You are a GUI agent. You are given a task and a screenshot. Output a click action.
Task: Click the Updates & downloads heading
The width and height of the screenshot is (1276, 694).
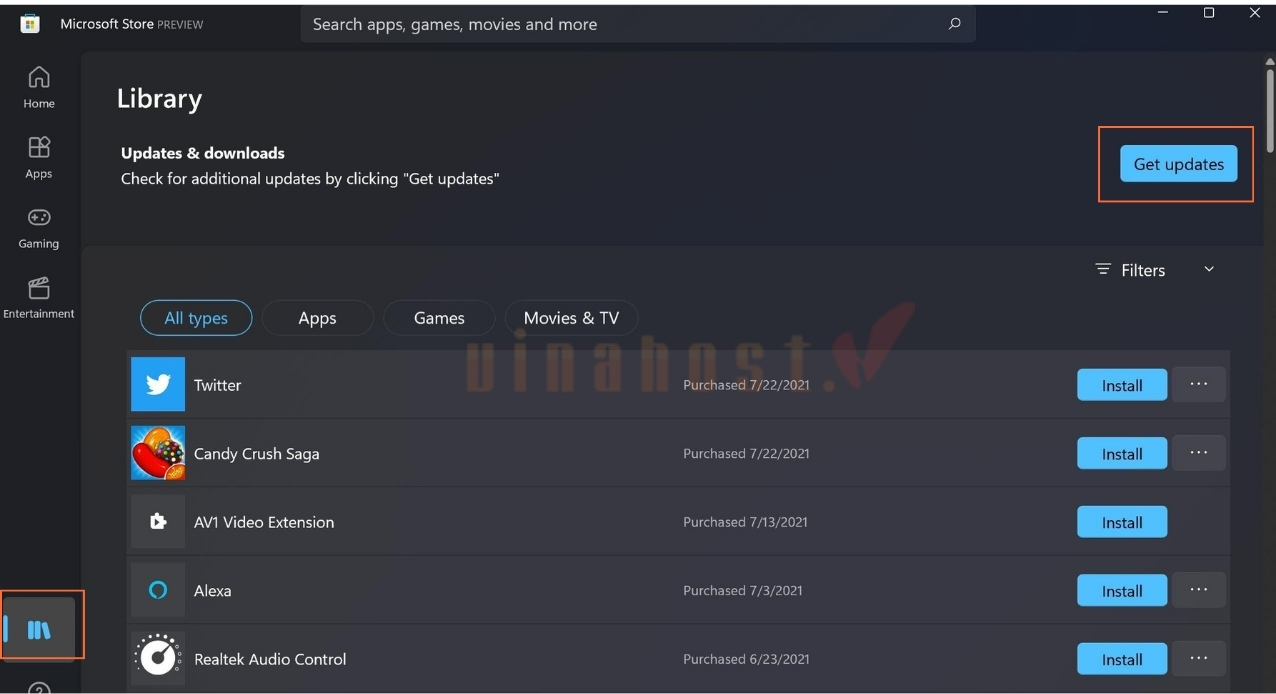203,153
